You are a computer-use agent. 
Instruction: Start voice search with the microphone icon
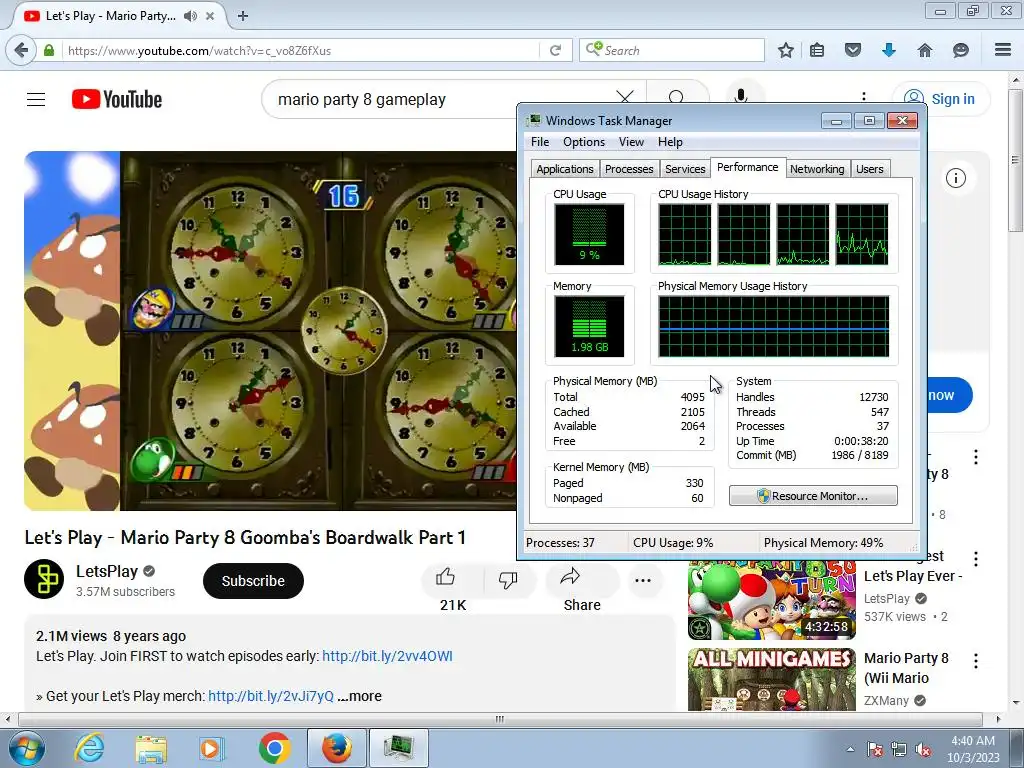(x=740, y=98)
